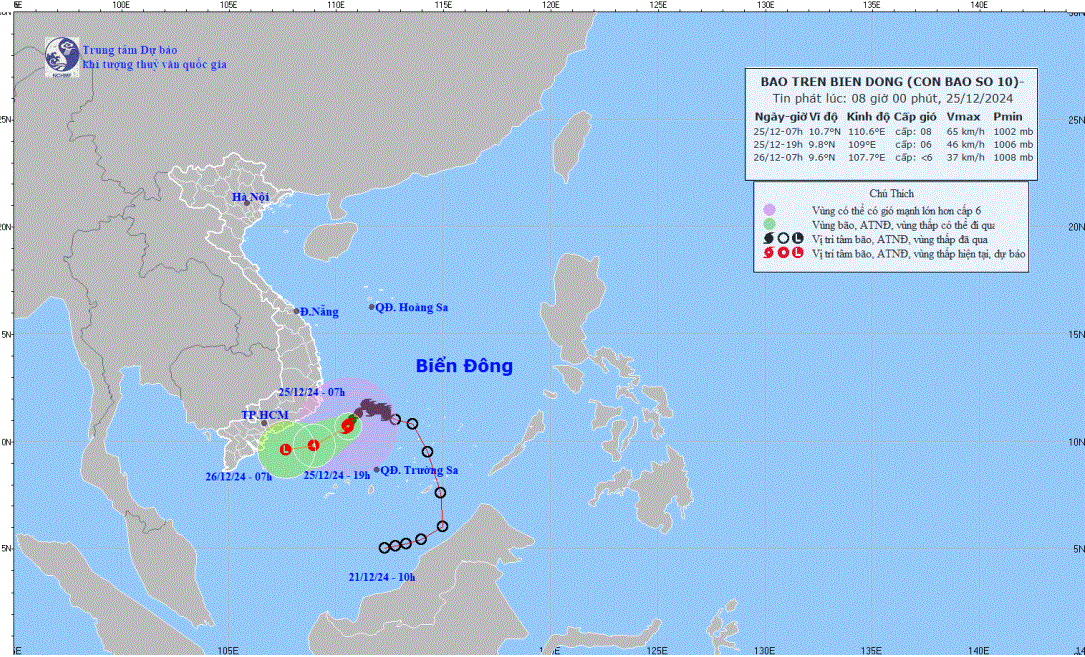Viewport: 1085px width, 657px height.
Task: Click the '25/12-19h' table cell
Action: point(778,145)
